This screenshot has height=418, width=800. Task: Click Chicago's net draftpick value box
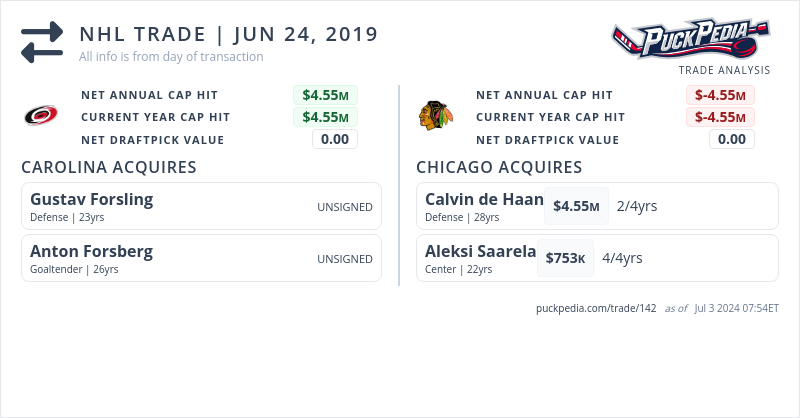732,139
